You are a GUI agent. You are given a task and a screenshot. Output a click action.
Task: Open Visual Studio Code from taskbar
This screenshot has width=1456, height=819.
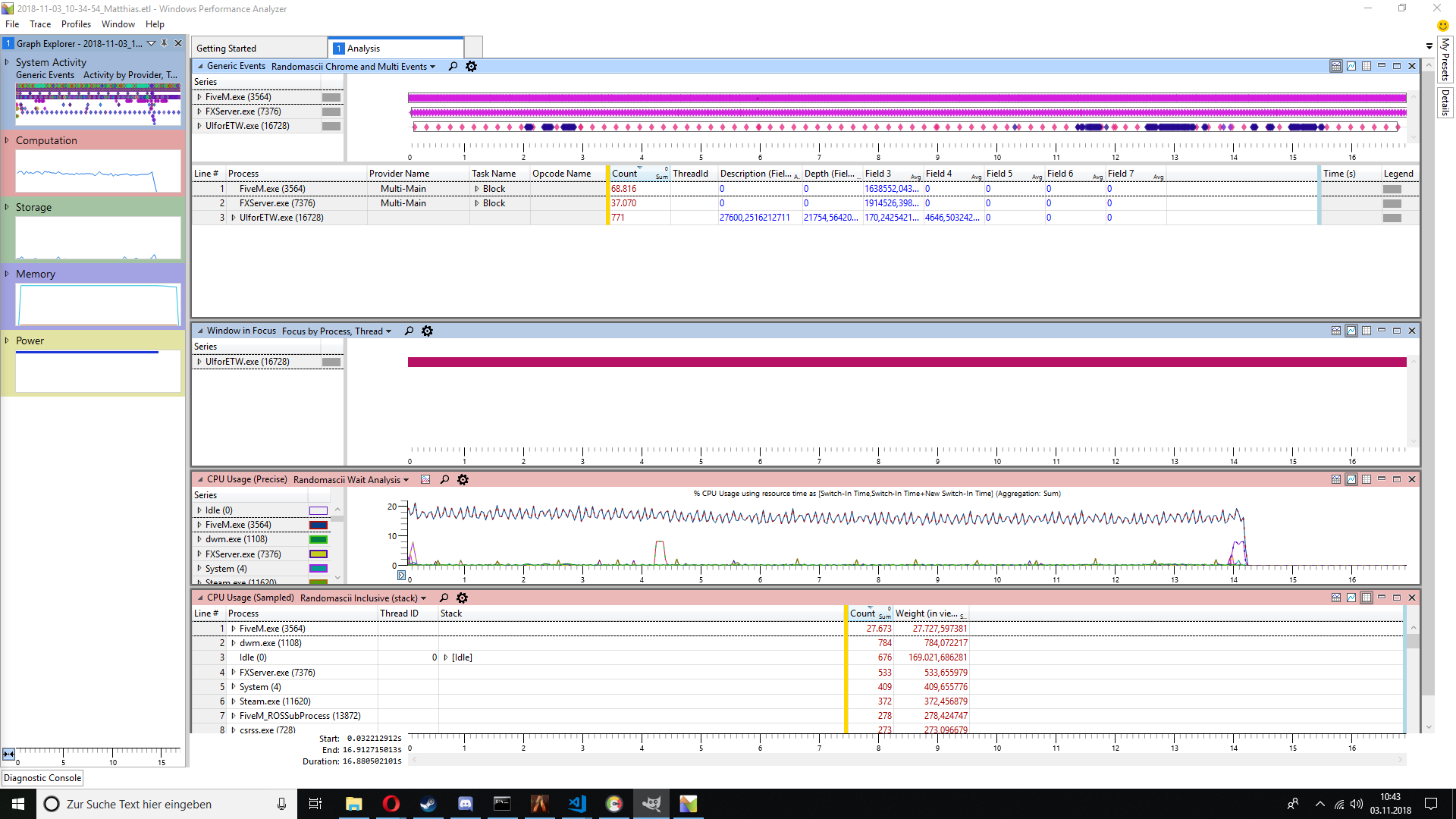[576, 804]
